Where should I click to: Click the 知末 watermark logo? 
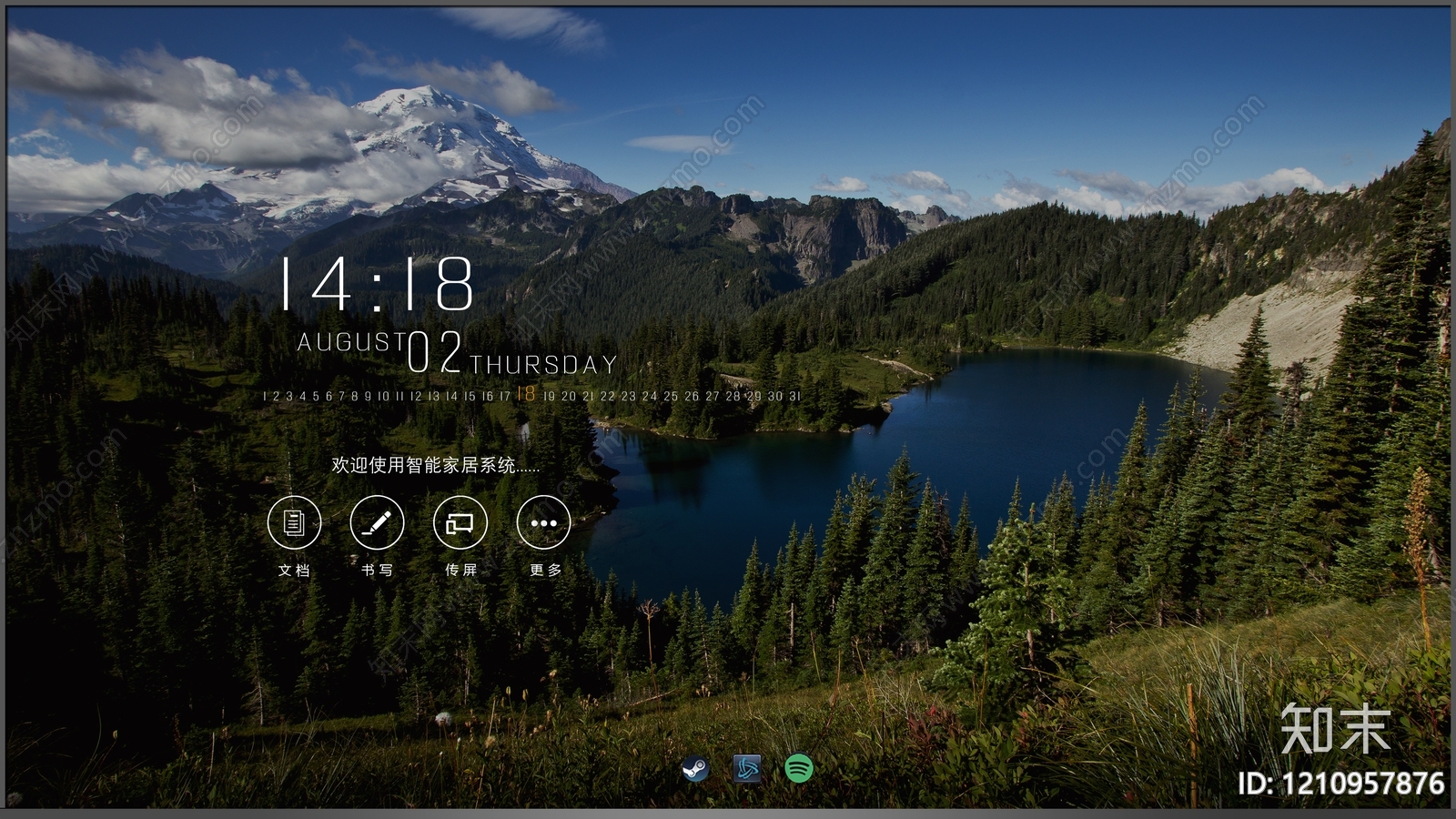(x=1335, y=729)
